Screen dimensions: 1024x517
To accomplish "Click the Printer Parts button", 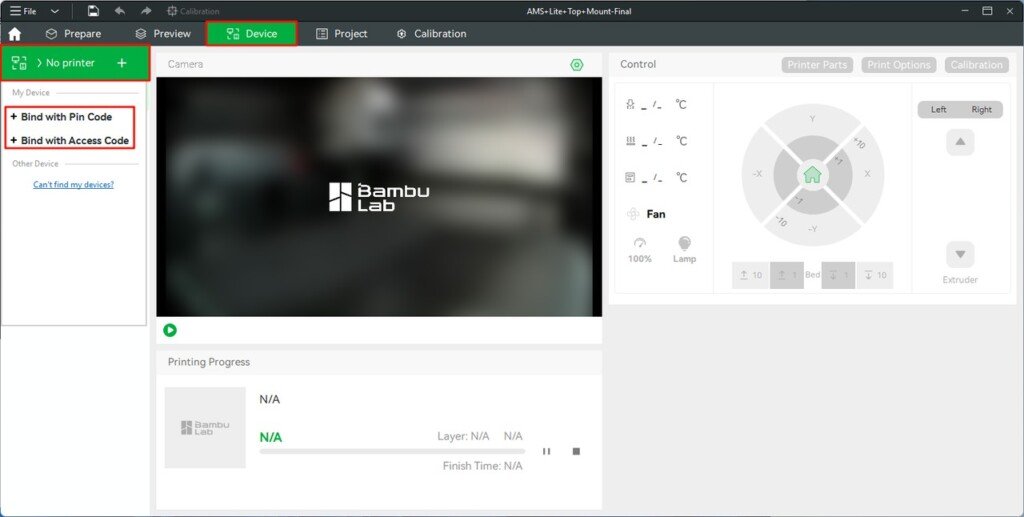I will coord(817,65).
